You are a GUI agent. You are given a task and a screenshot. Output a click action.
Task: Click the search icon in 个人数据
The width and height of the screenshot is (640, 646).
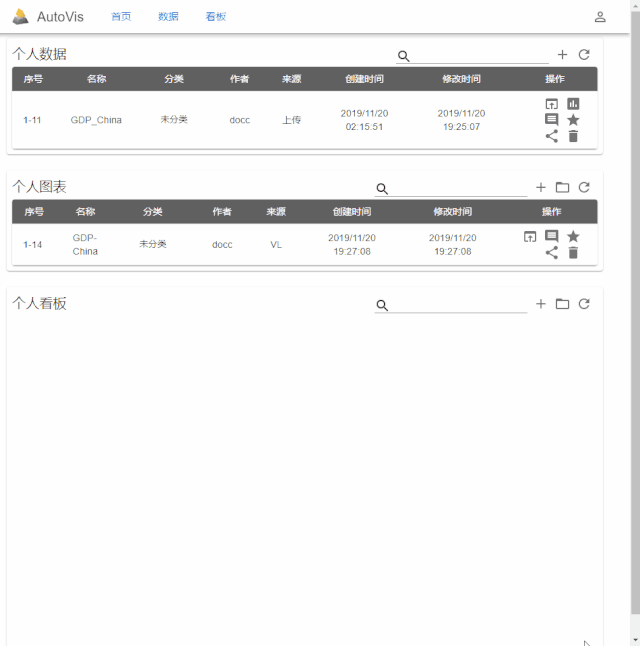[x=403, y=56]
